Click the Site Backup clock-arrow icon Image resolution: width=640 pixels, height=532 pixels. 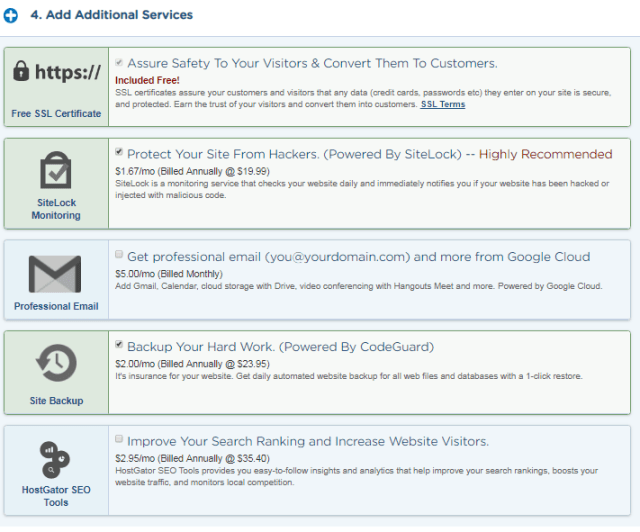click(x=56, y=363)
